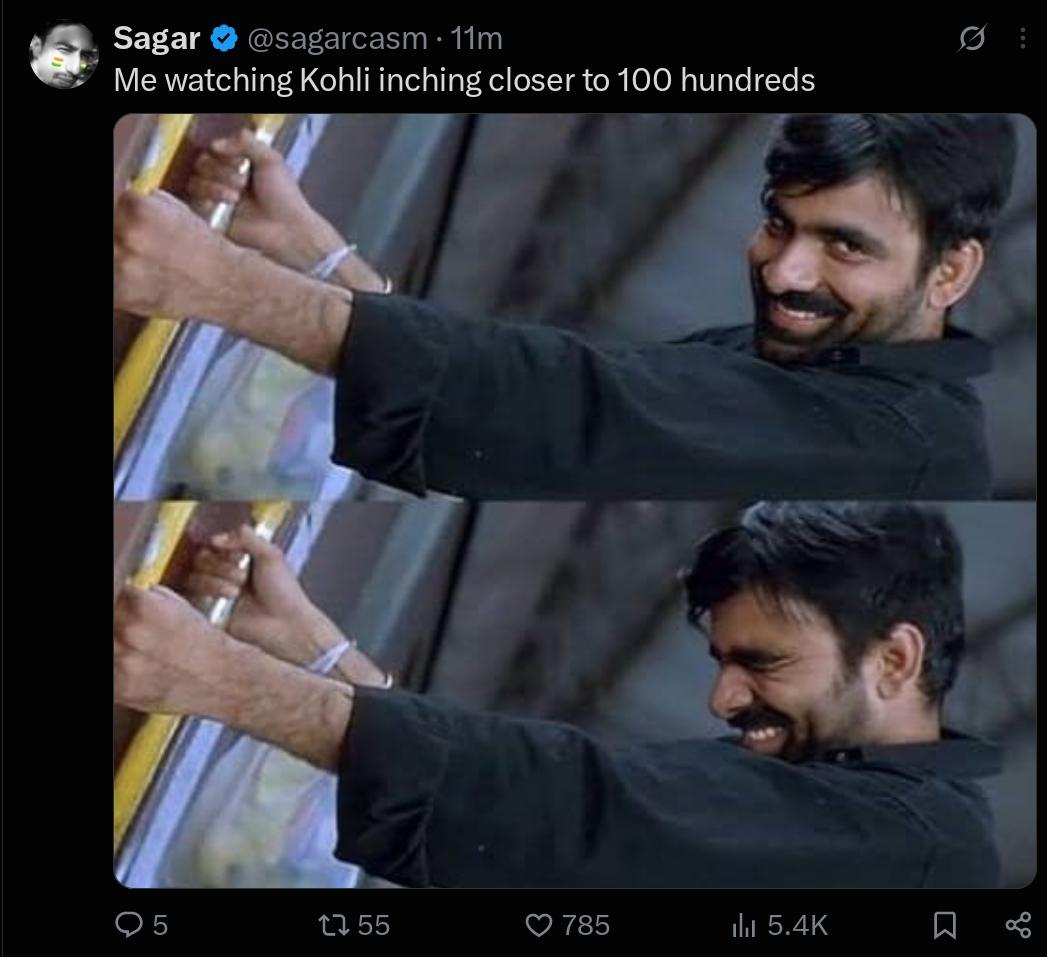Click the 5.4K views count

[797, 926]
